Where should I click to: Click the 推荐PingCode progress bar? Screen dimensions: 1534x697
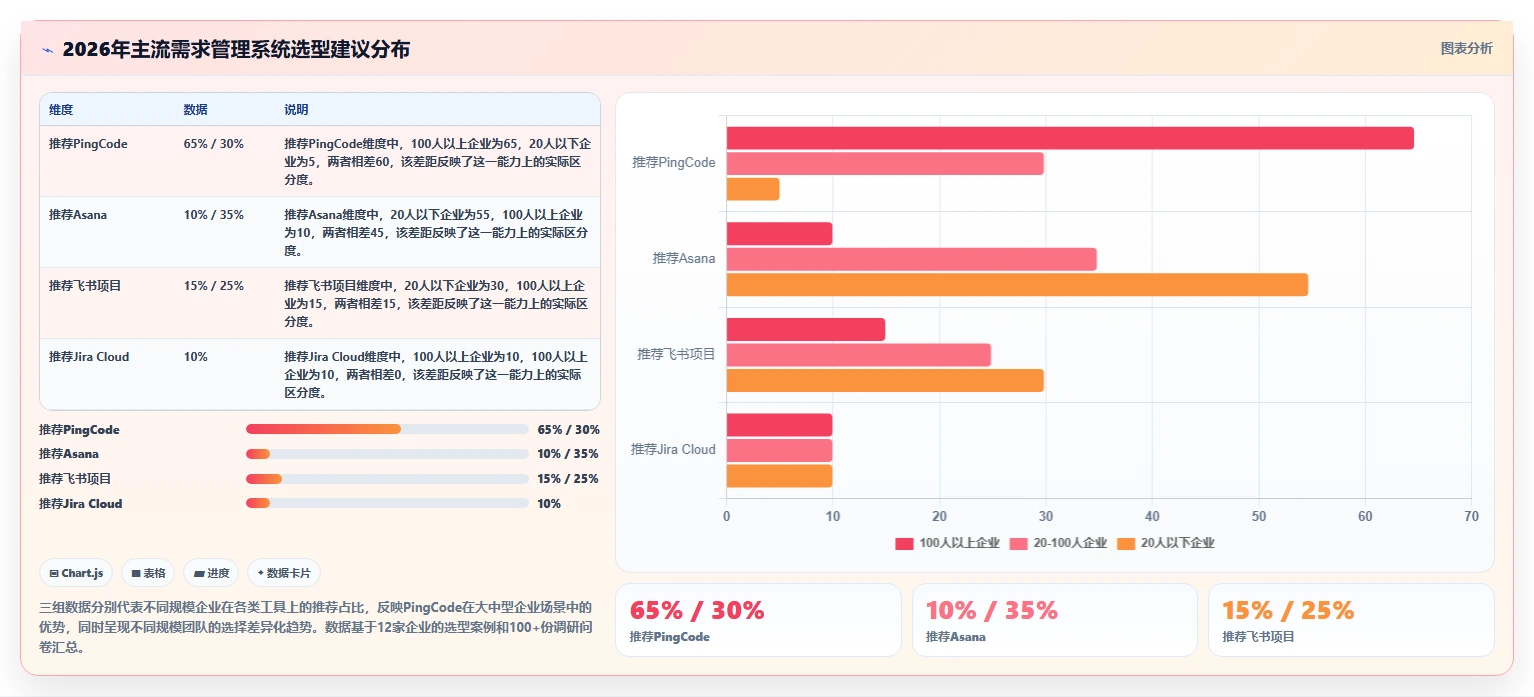click(x=387, y=429)
